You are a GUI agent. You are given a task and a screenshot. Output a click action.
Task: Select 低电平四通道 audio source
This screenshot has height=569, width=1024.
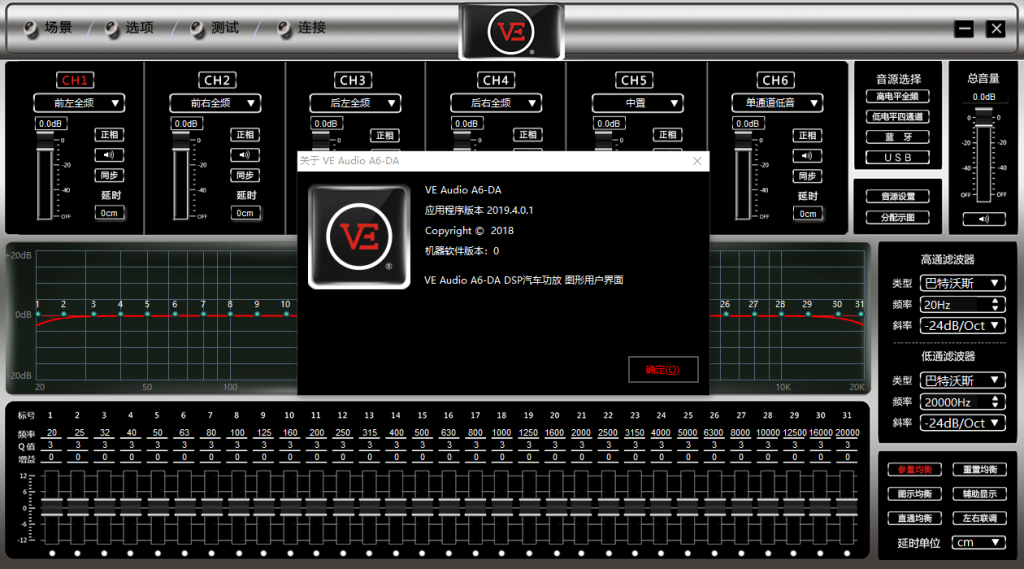point(897,116)
